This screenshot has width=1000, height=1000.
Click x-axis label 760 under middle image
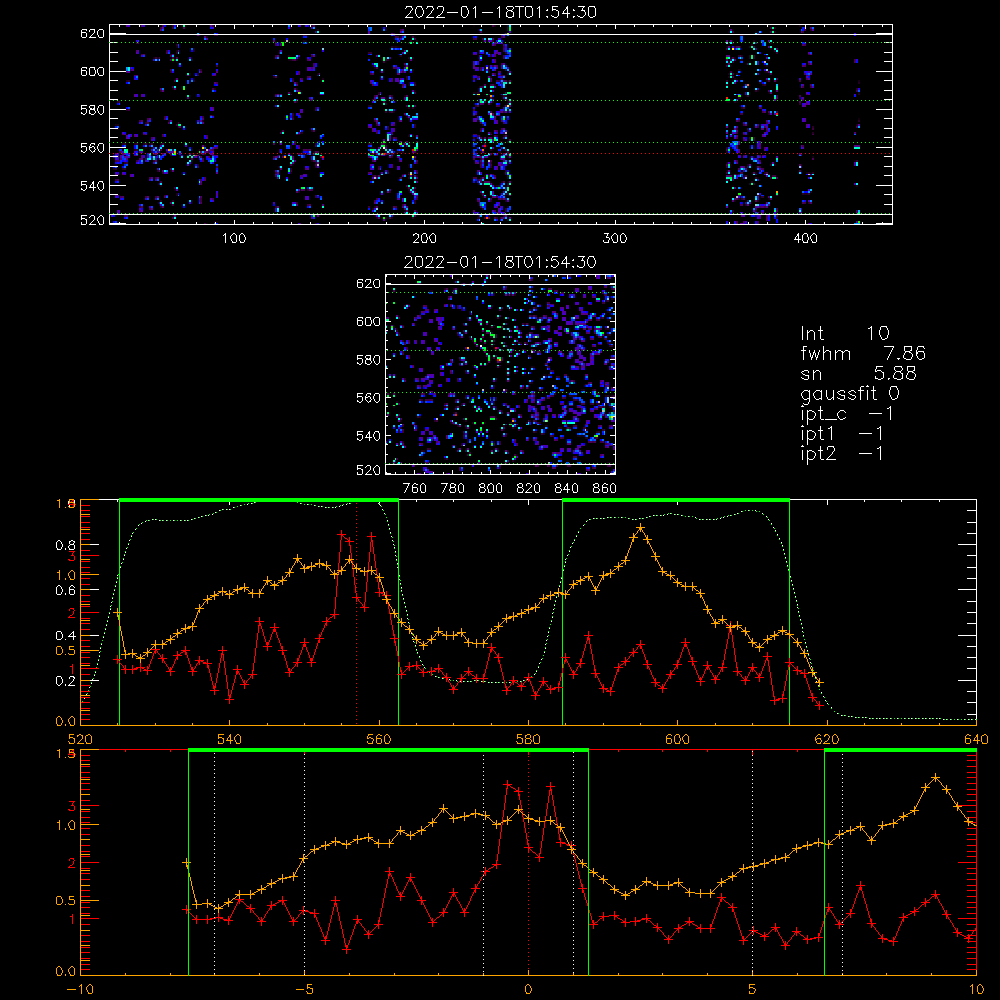click(415, 489)
